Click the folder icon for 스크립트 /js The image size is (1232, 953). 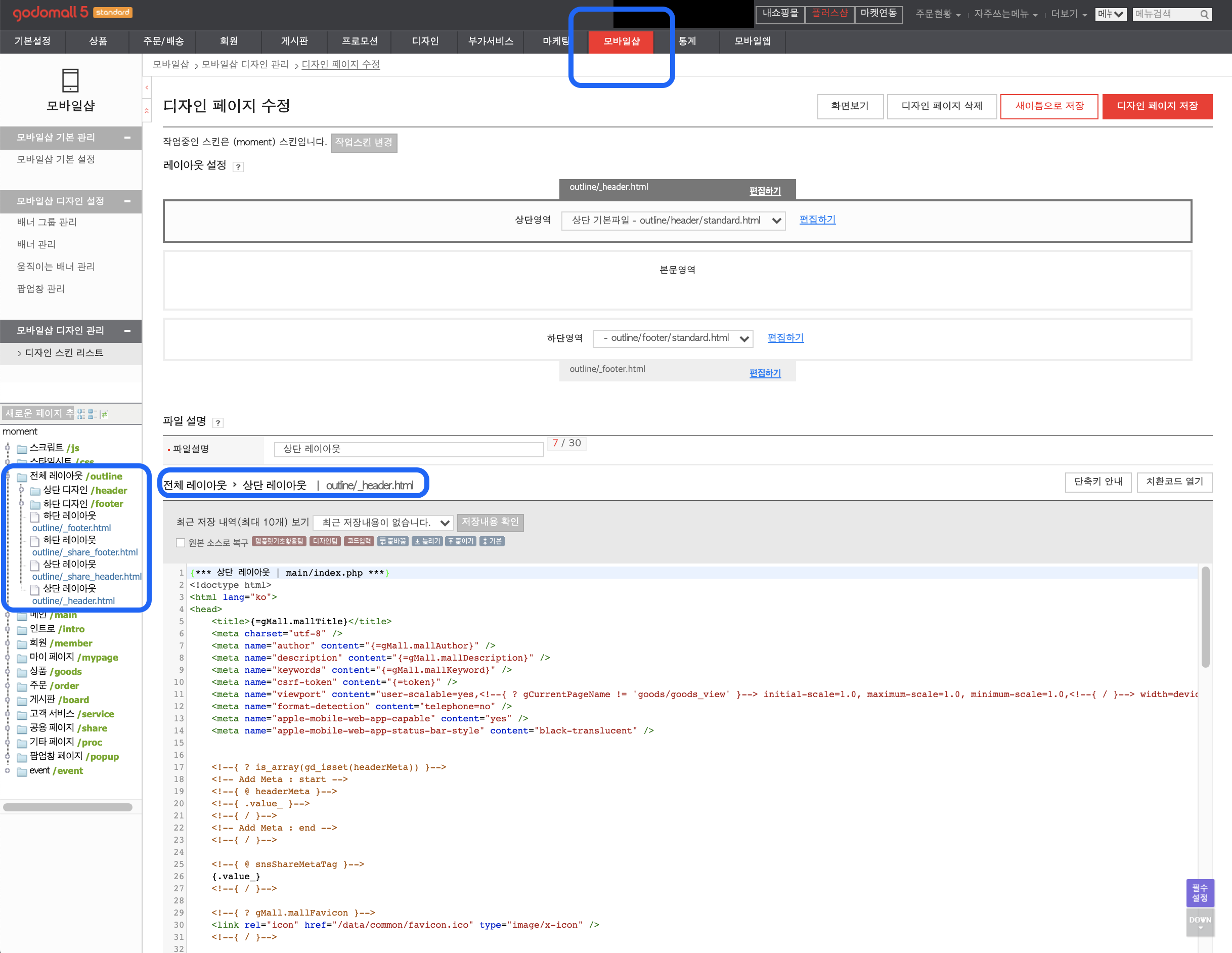click(22, 449)
